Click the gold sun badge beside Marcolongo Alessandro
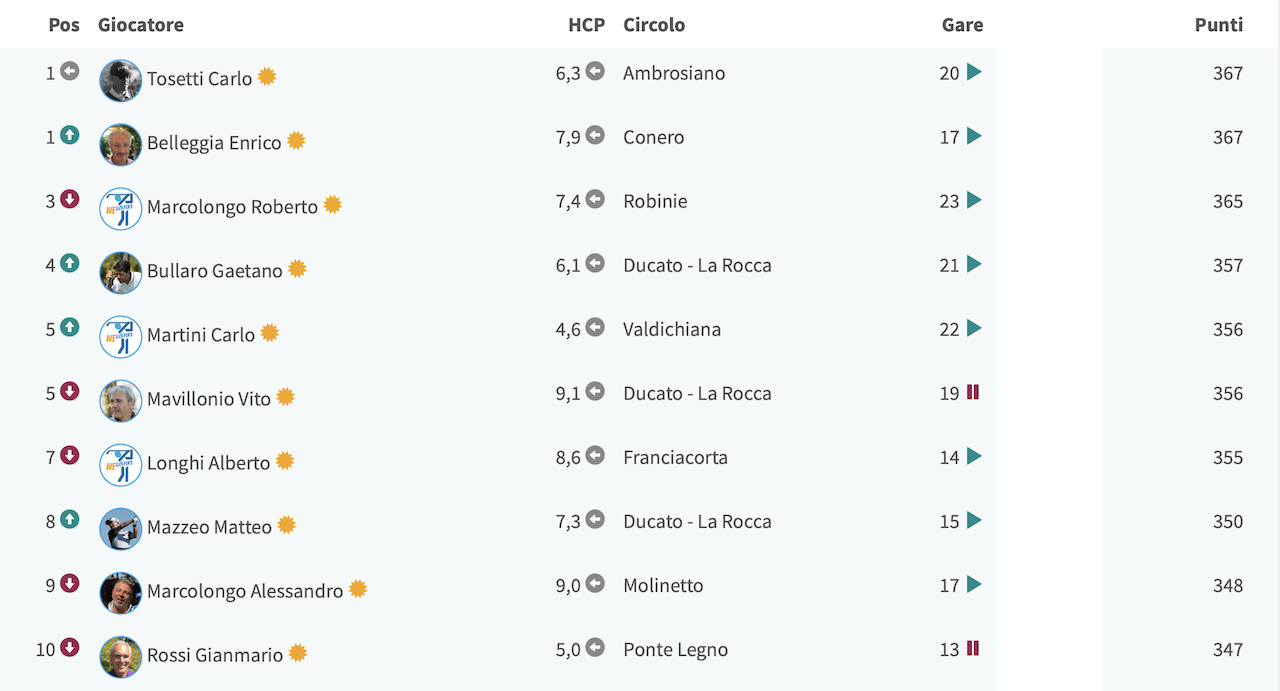The image size is (1280, 691). (358, 589)
